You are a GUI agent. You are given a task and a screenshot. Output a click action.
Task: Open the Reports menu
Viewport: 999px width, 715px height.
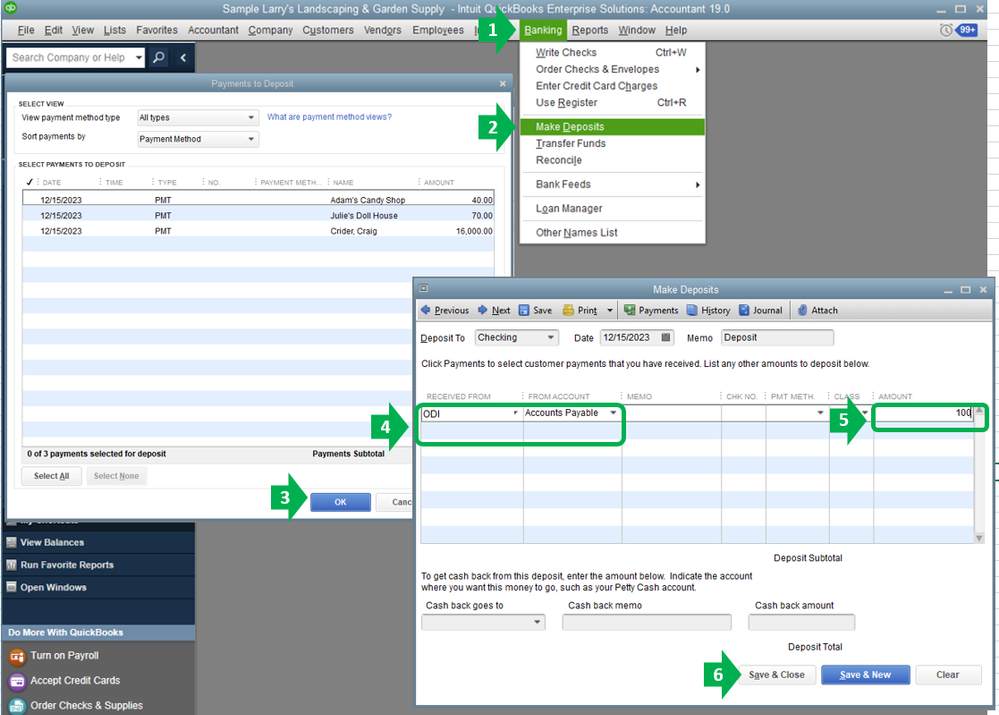[x=589, y=30]
